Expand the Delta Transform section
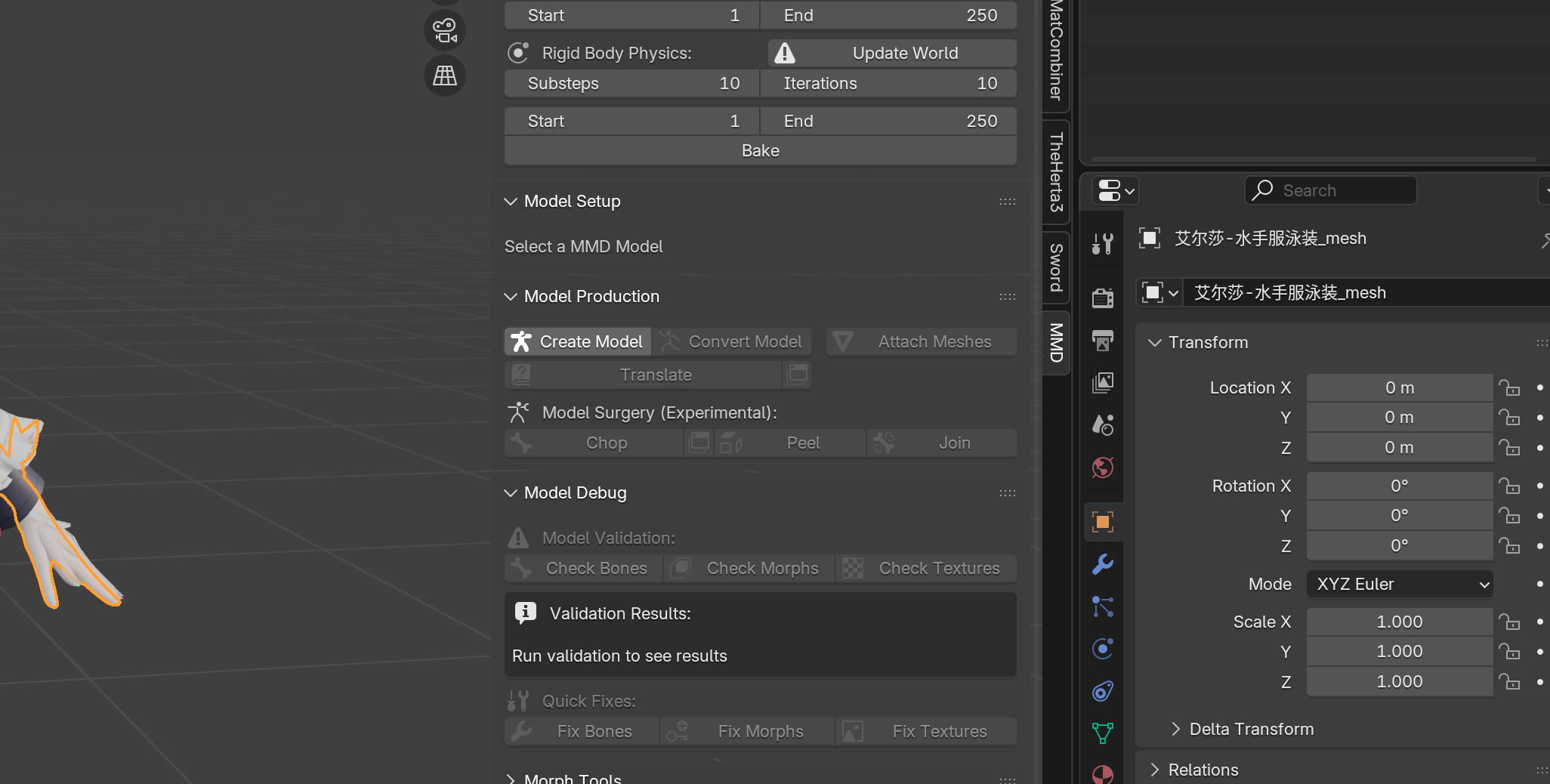Screen dimensions: 1550x784 coord(1176,729)
